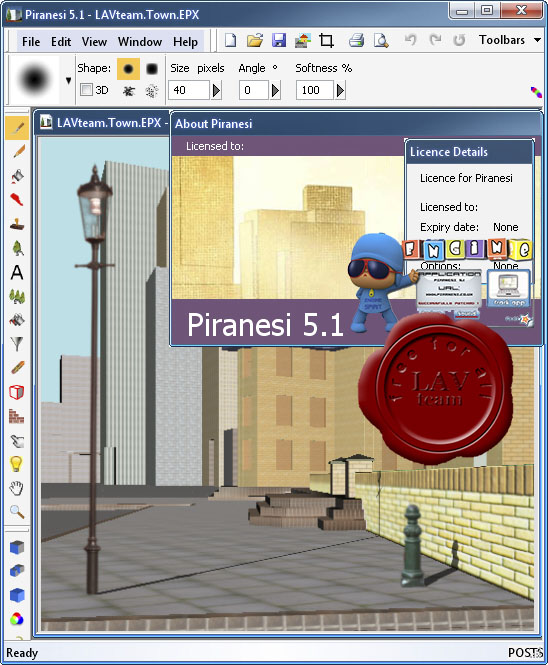Select the multi paint buckets tool
This screenshot has width=548, height=665.
pyautogui.click(x=17, y=320)
